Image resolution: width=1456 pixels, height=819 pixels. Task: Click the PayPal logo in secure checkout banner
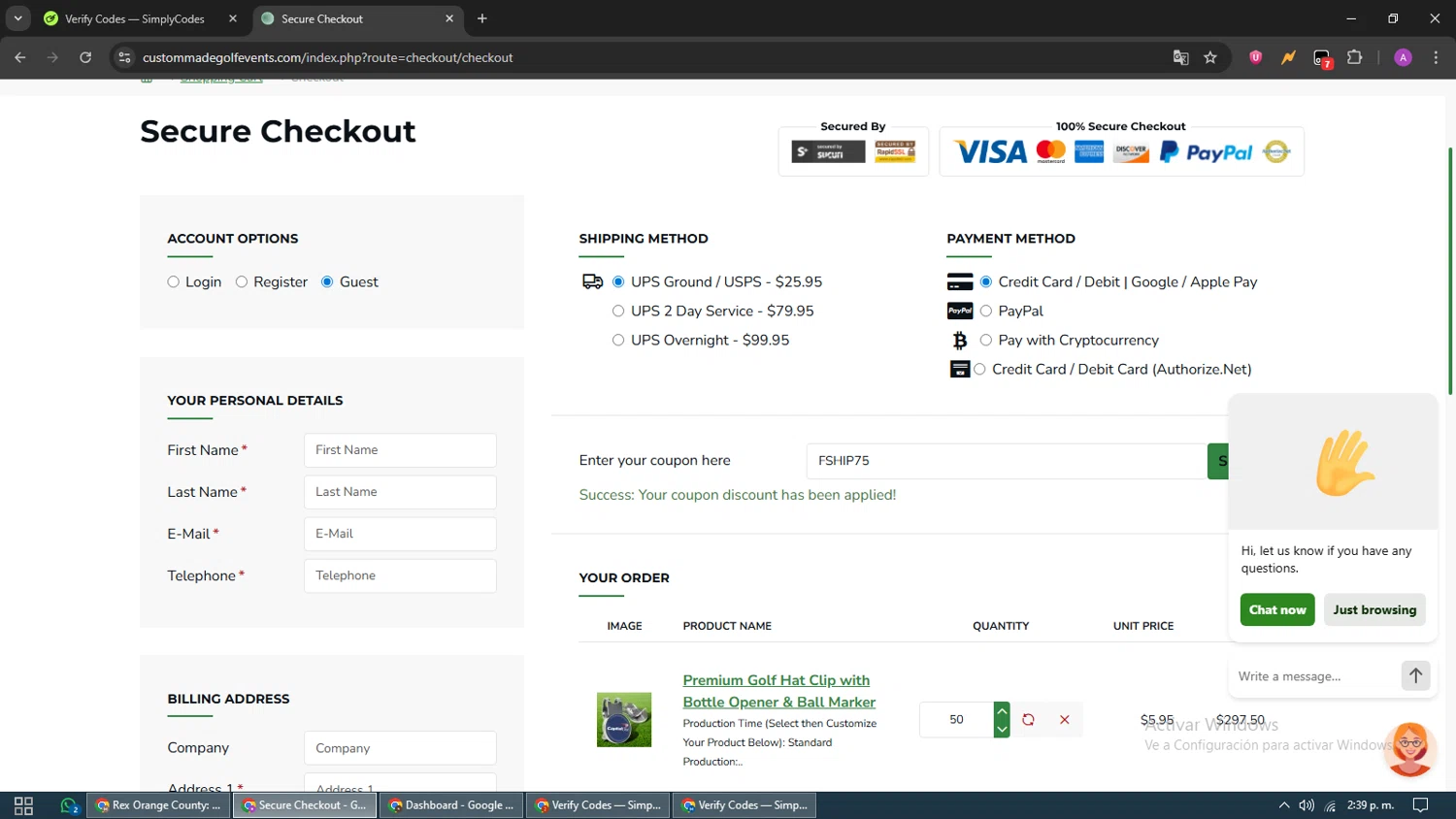tap(1207, 152)
